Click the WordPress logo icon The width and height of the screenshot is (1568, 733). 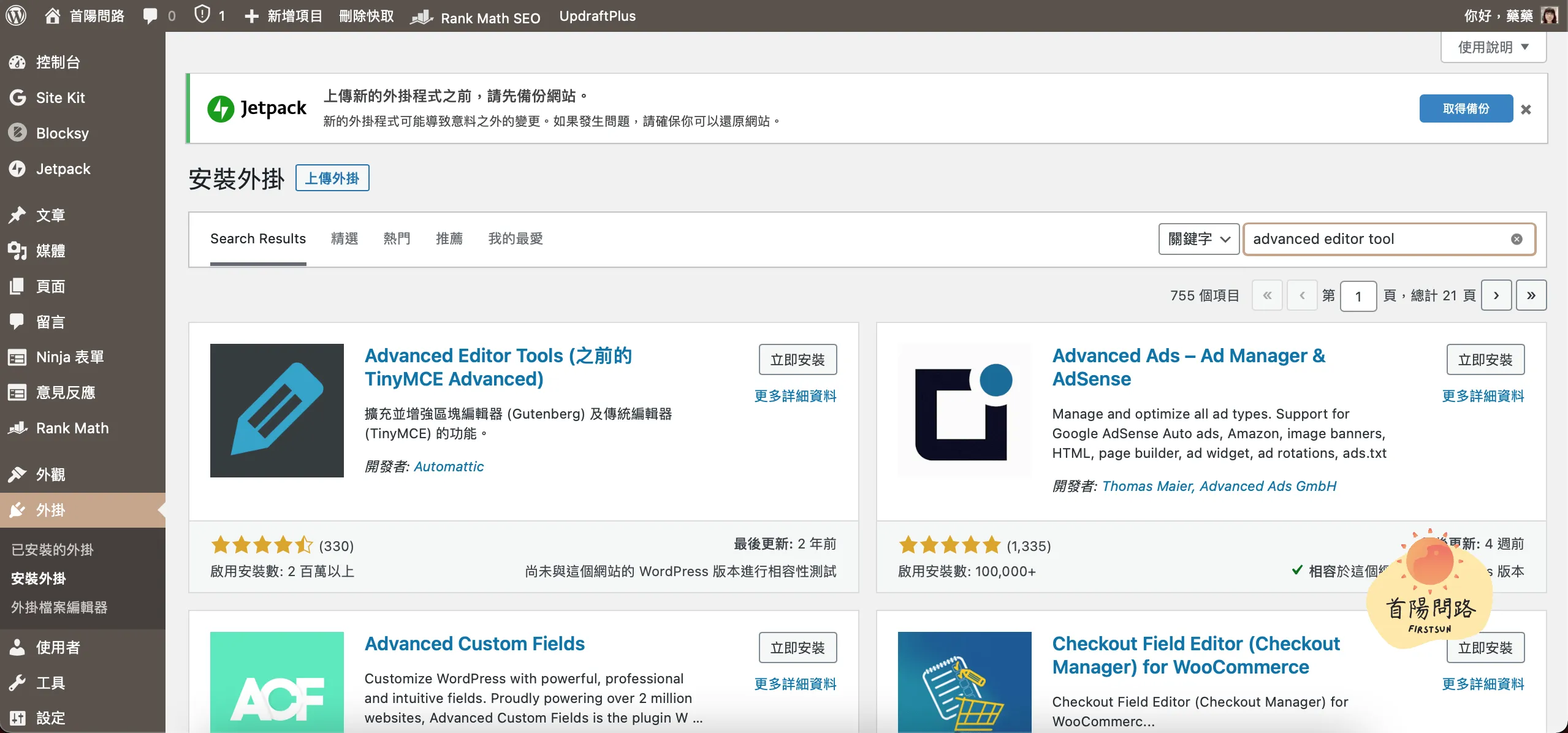tap(16, 15)
